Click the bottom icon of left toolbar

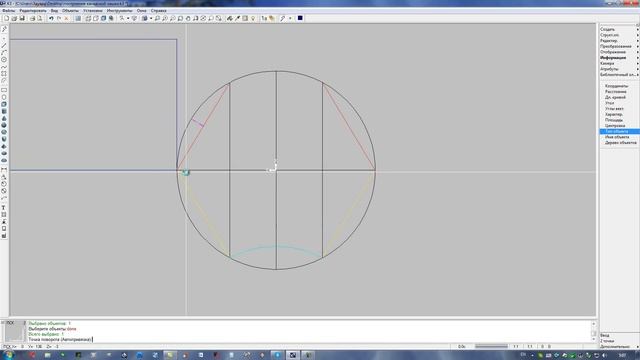(4, 236)
